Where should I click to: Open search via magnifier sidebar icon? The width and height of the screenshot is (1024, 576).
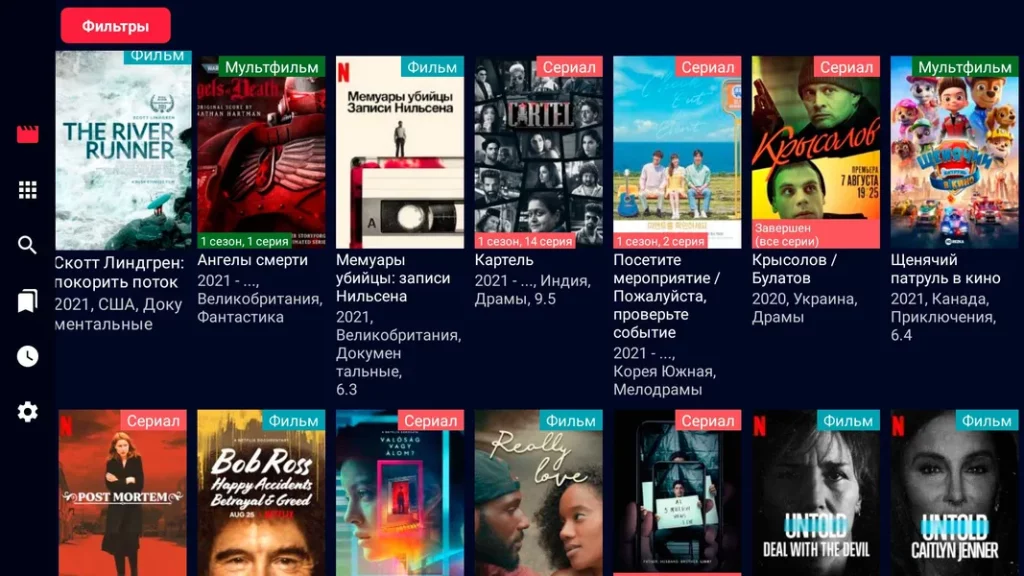(27, 245)
